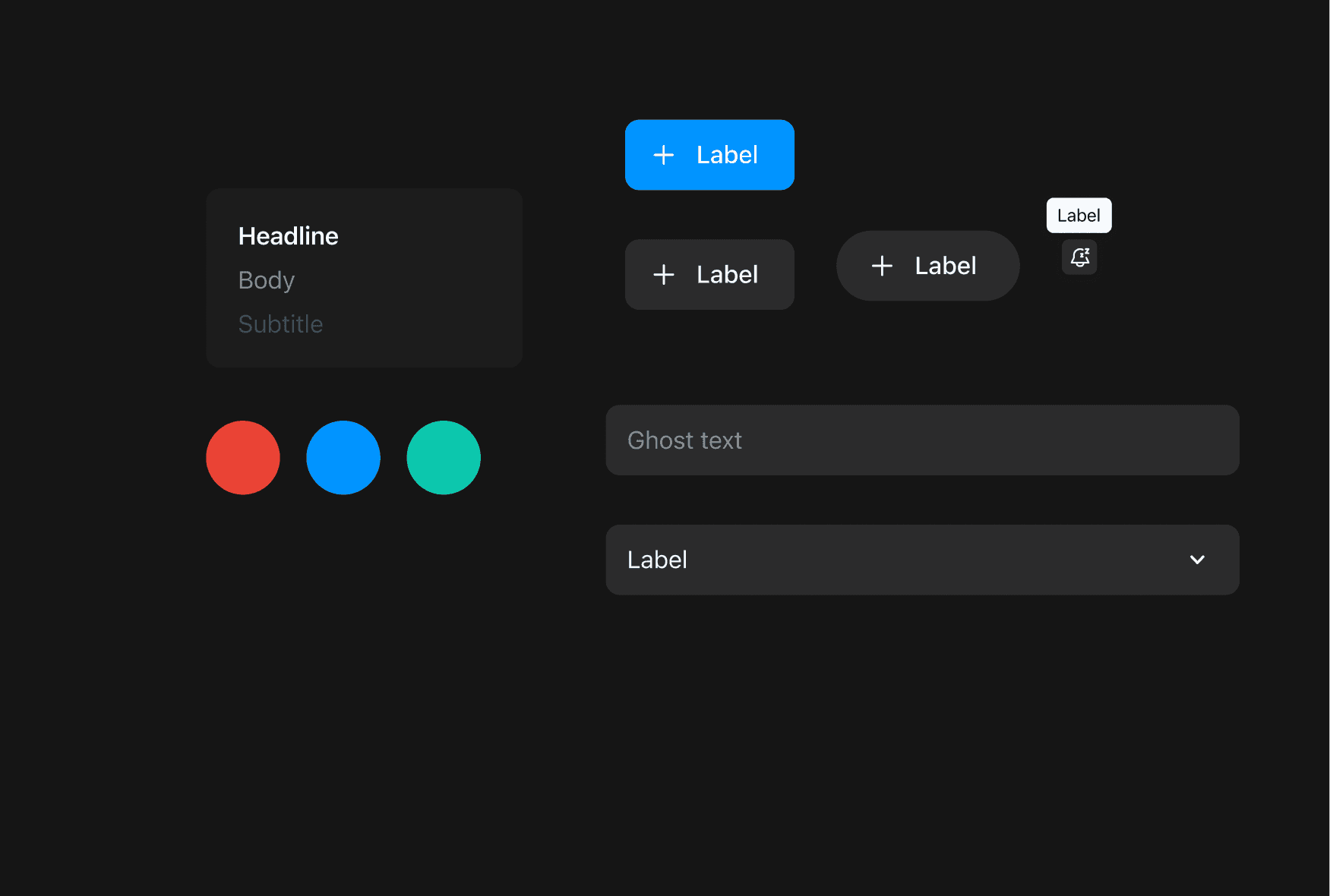Click the Body text in the card
This screenshot has width=1330, height=896.
coord(267,280)
